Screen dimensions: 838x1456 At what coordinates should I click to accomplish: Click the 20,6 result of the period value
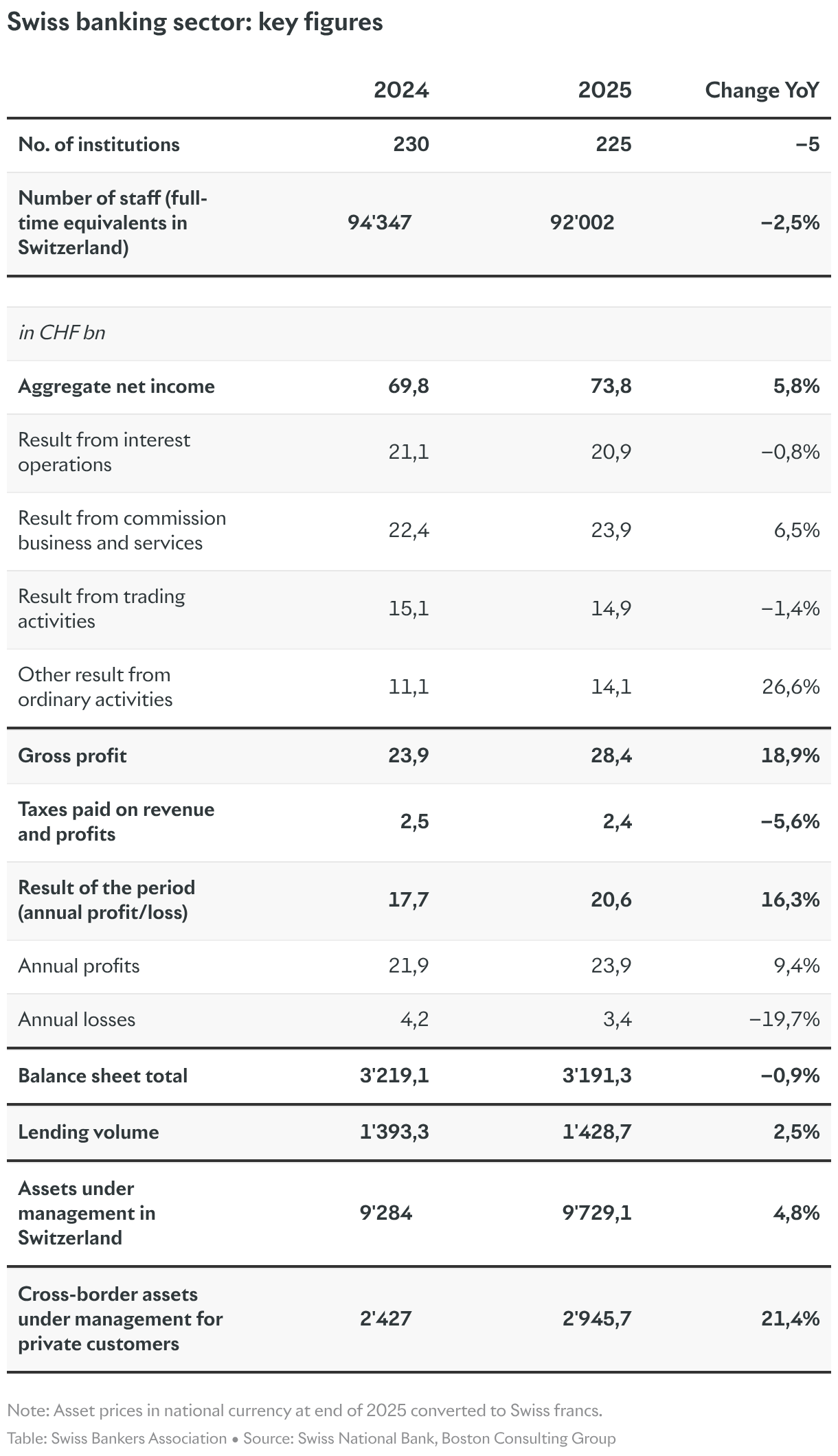611,900
